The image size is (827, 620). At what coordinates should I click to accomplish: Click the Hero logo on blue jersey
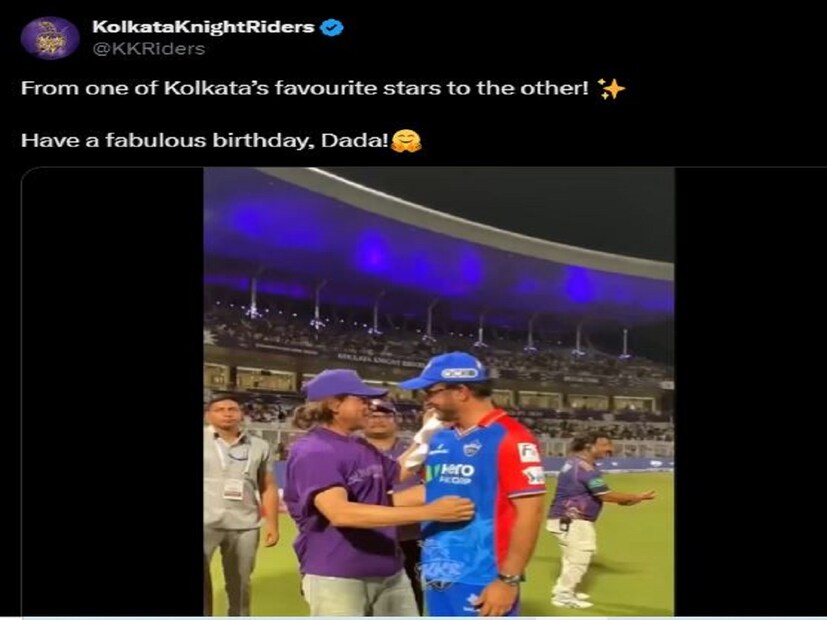(452, 471)
